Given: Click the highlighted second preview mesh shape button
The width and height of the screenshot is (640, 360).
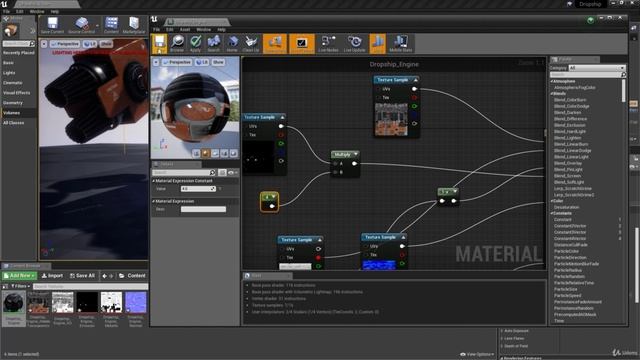Looking at the screenshot, I should tap(206, 153).
